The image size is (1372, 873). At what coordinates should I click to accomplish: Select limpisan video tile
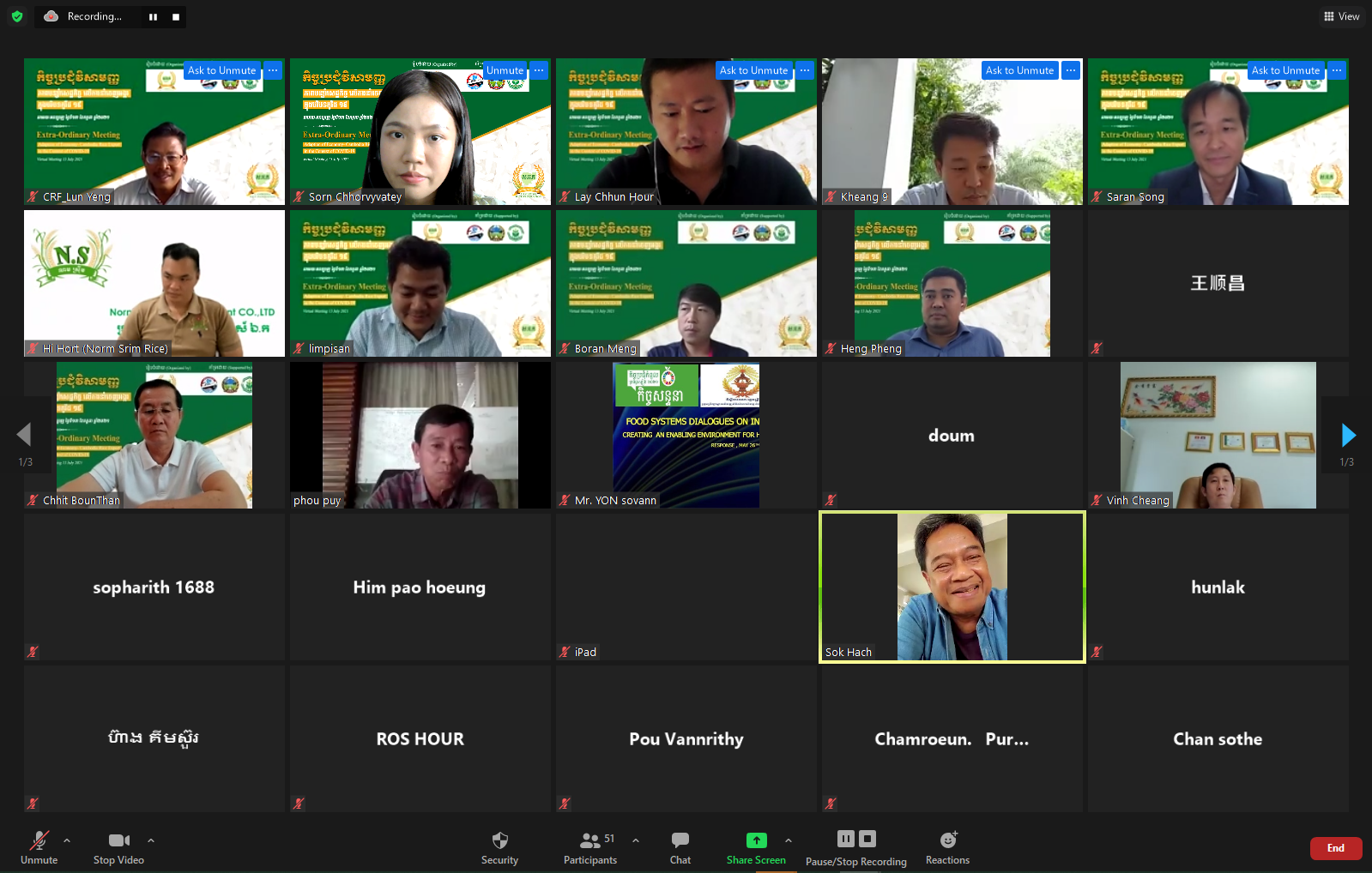pos(420,283)
